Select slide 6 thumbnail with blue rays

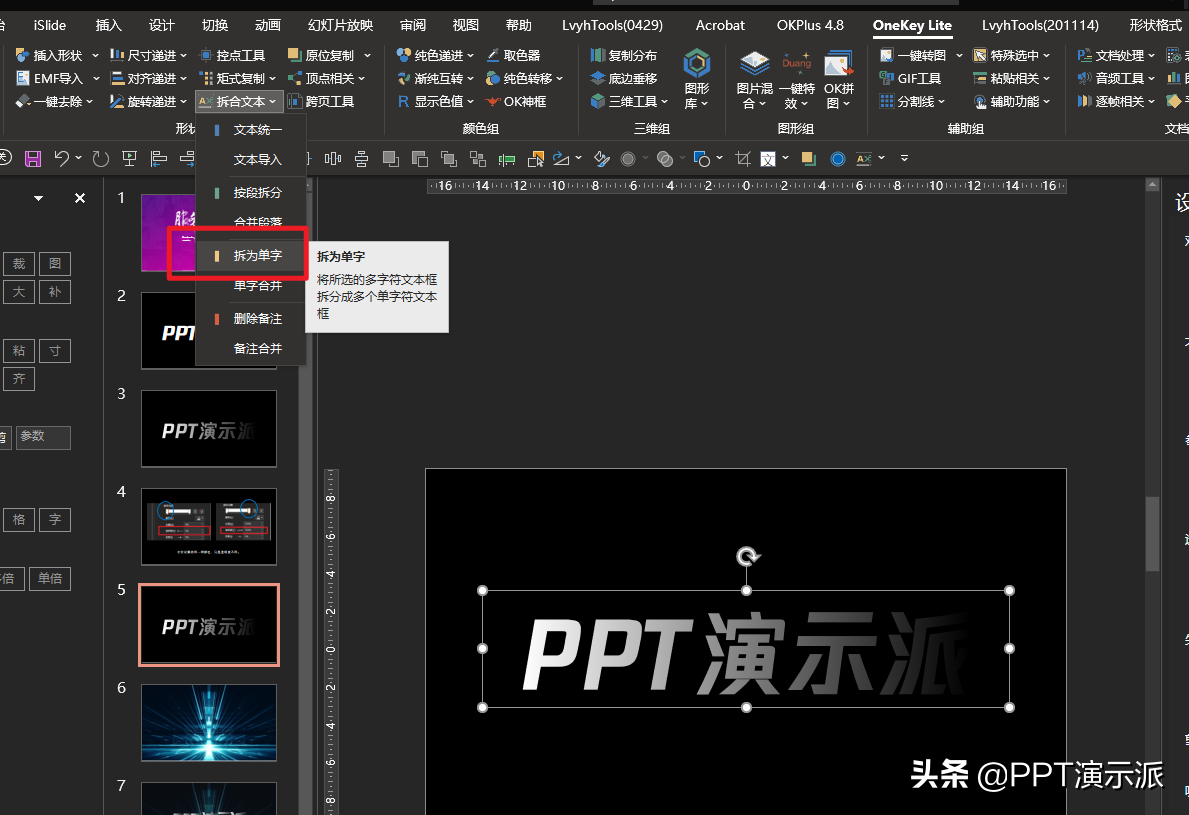208,723
